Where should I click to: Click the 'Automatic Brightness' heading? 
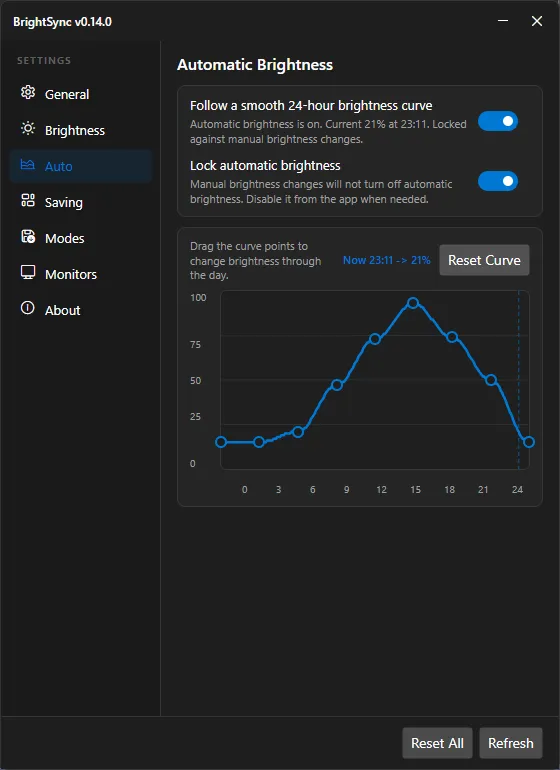coord(255,65)
